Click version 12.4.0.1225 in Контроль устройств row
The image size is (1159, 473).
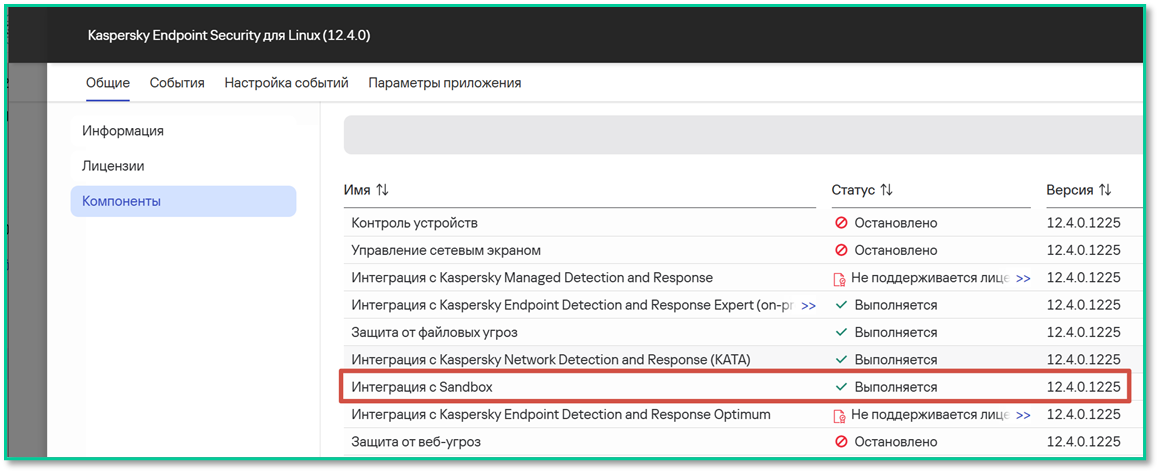point(1084,222)
